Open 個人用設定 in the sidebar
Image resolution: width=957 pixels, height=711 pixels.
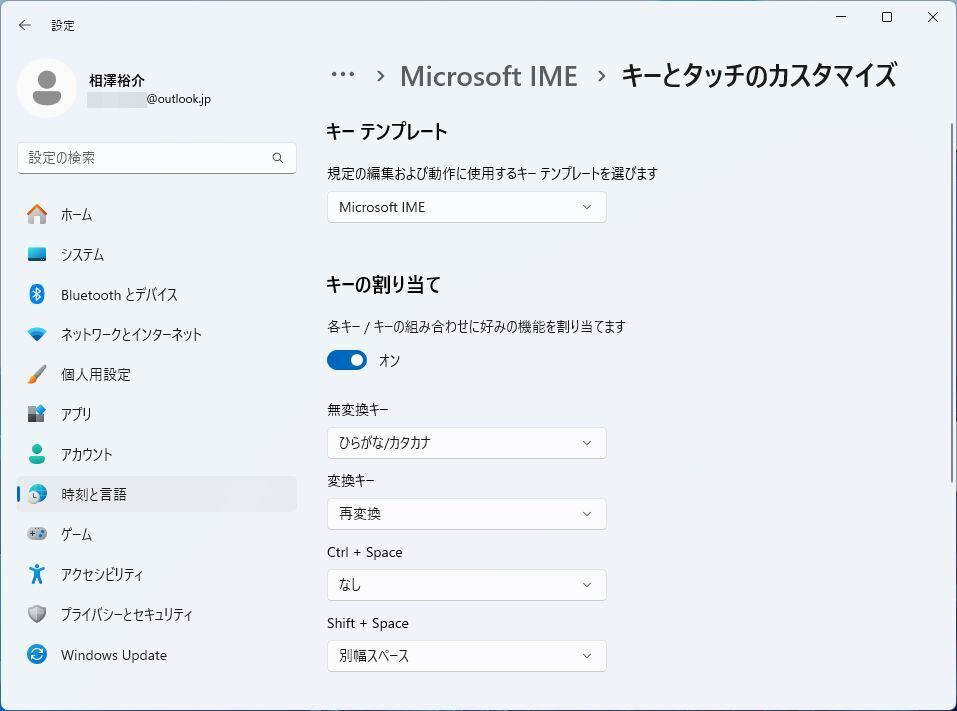click(x=157, y=374)
